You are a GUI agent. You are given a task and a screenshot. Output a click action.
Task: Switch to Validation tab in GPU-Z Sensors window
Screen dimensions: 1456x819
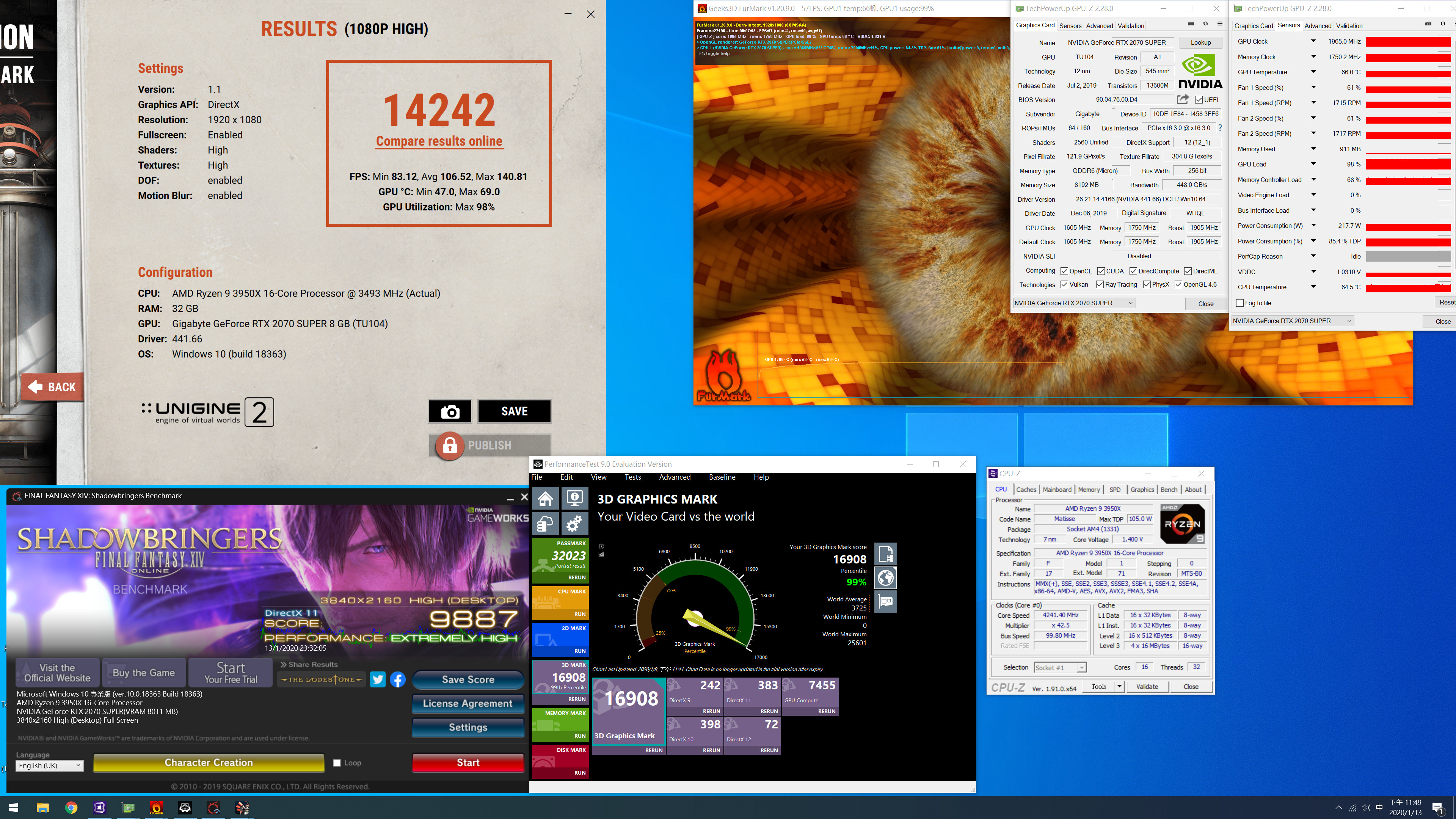click(1349, 25)
